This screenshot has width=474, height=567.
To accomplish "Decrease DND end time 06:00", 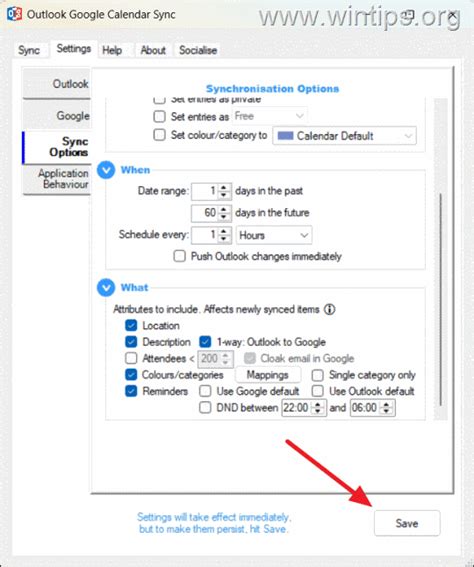I will [386, 412].
